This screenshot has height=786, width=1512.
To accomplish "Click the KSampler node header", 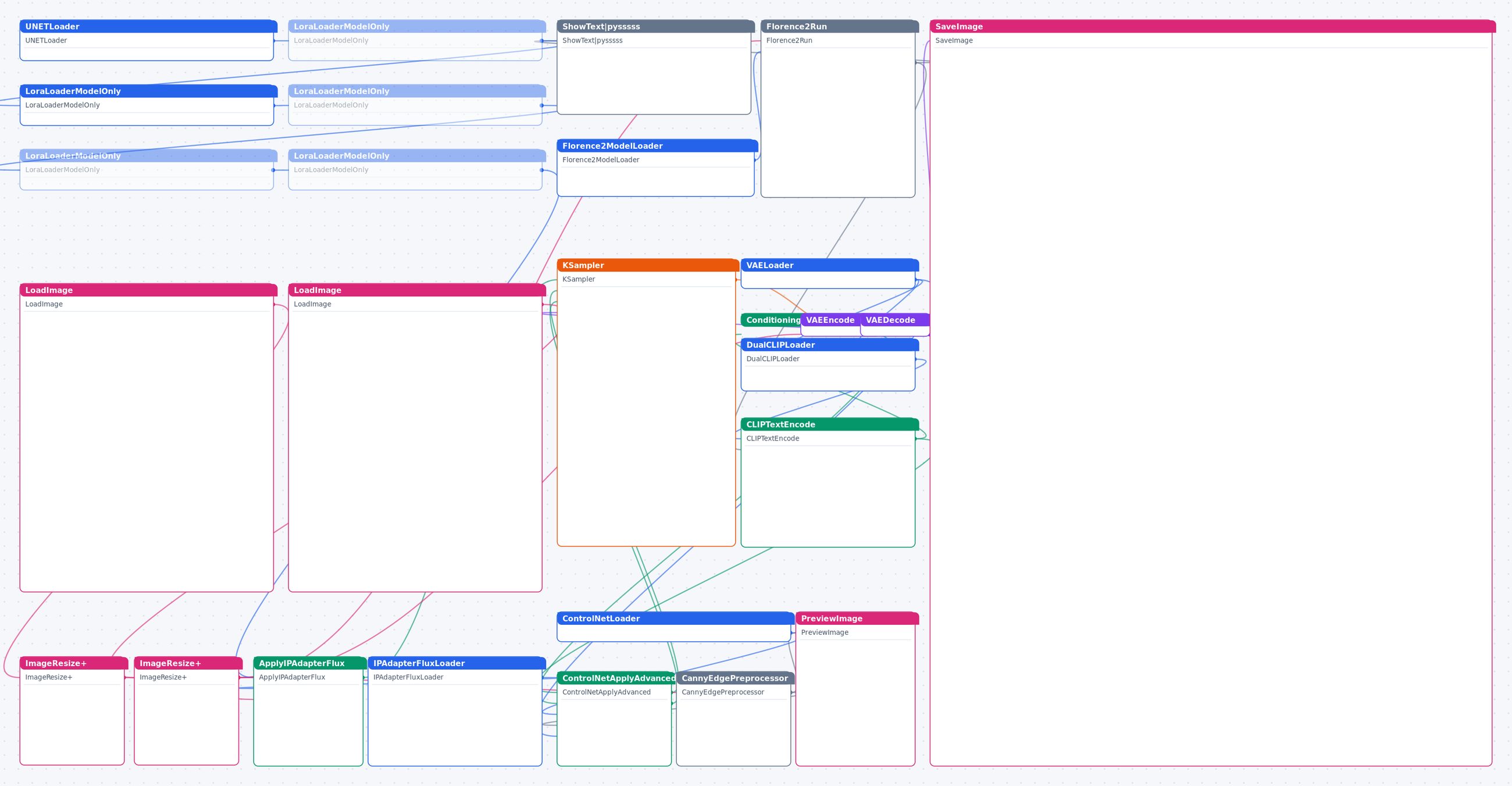I will click(647, 265).
